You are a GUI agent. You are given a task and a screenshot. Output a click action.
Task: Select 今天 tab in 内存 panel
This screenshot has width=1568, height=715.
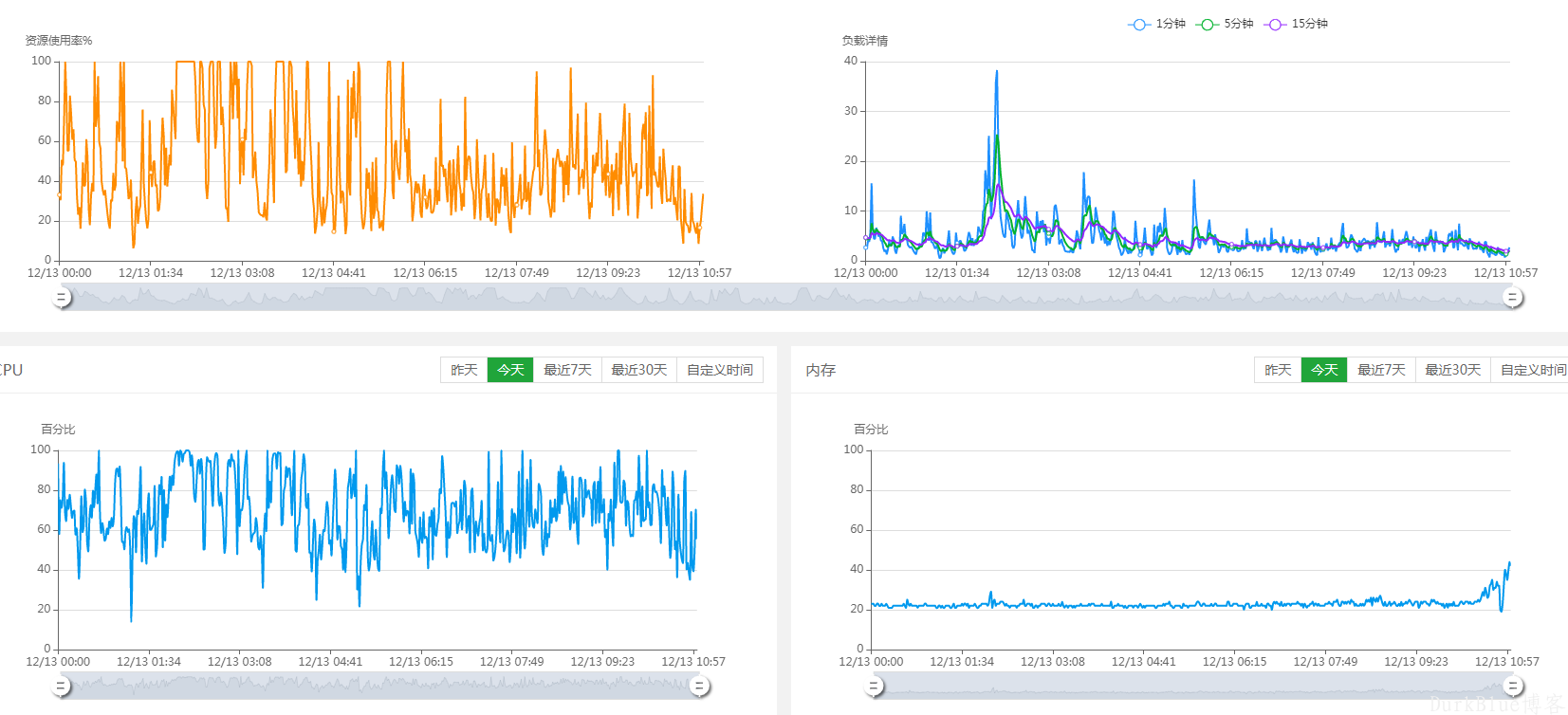click(1324, 370)
